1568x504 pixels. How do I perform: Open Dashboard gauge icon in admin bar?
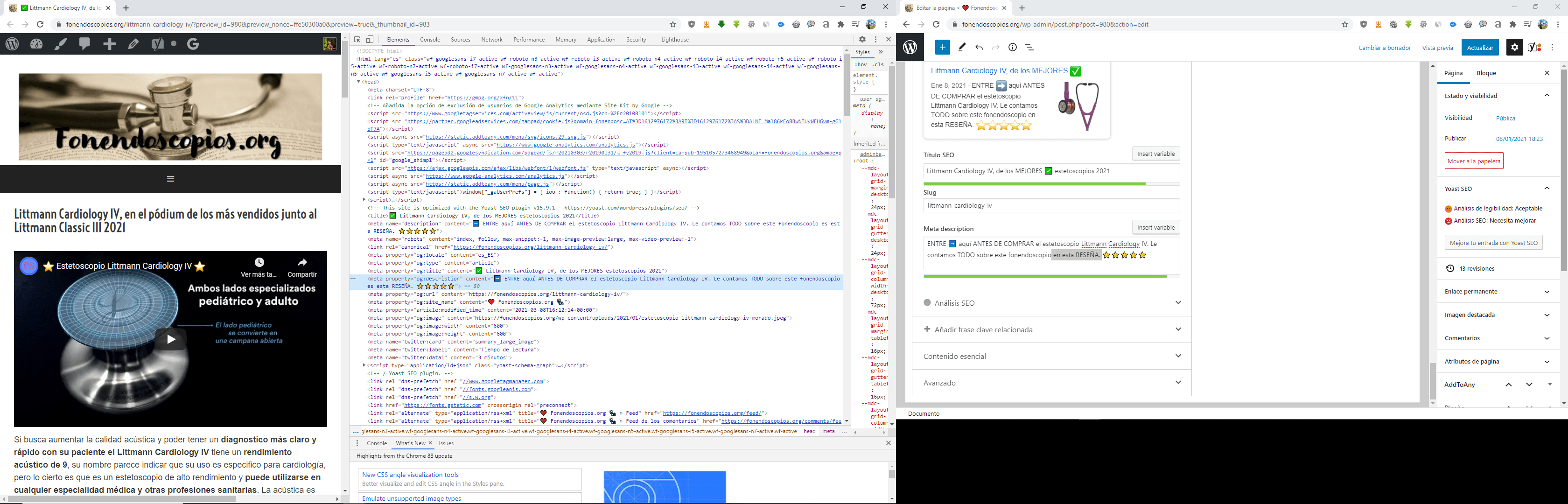(36, 44)
